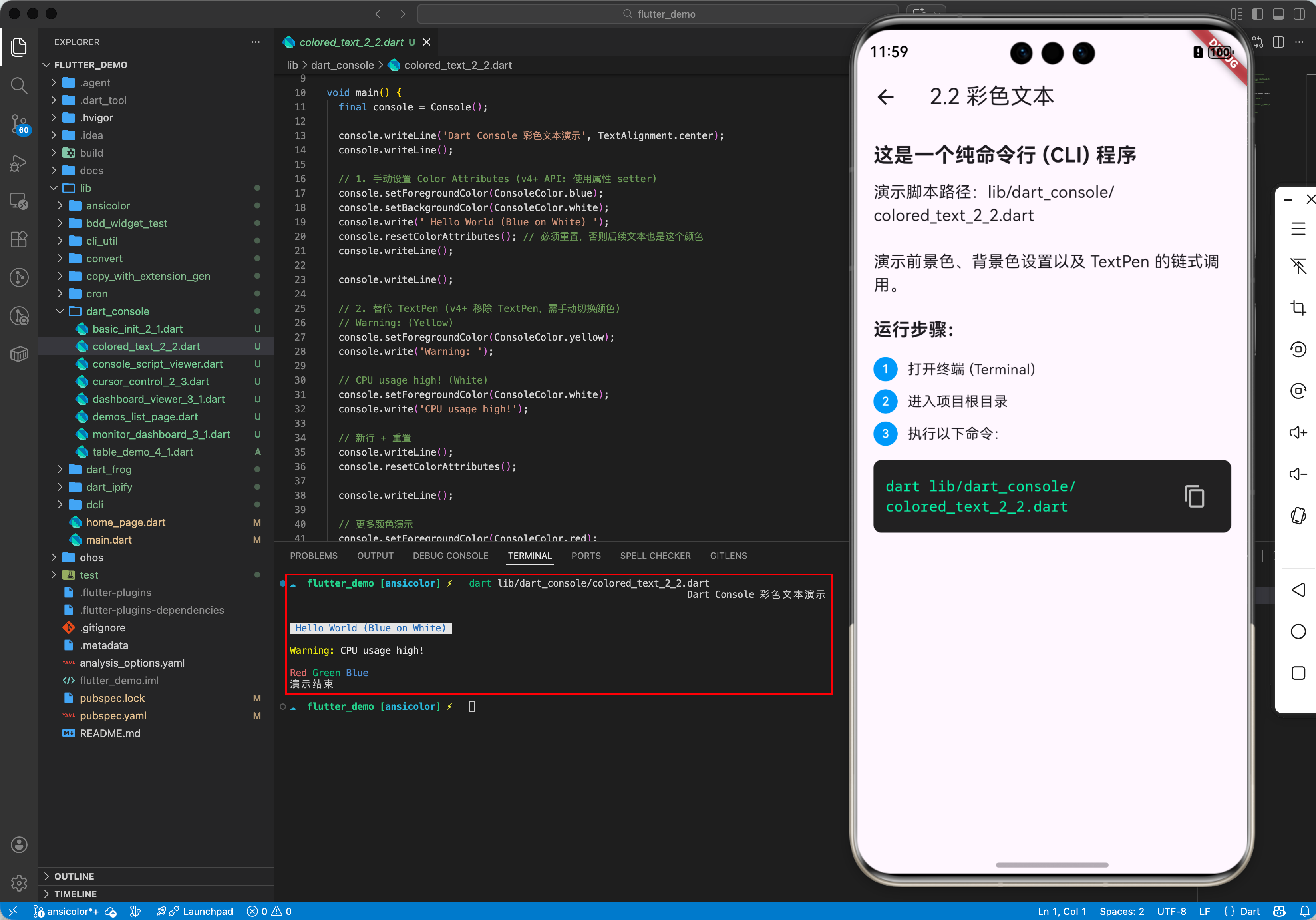Screen dimensions: 1316x920
Task: Open the SPELL CHECKER panel tab
Action: pyautogui.click(x=655, y=556)
